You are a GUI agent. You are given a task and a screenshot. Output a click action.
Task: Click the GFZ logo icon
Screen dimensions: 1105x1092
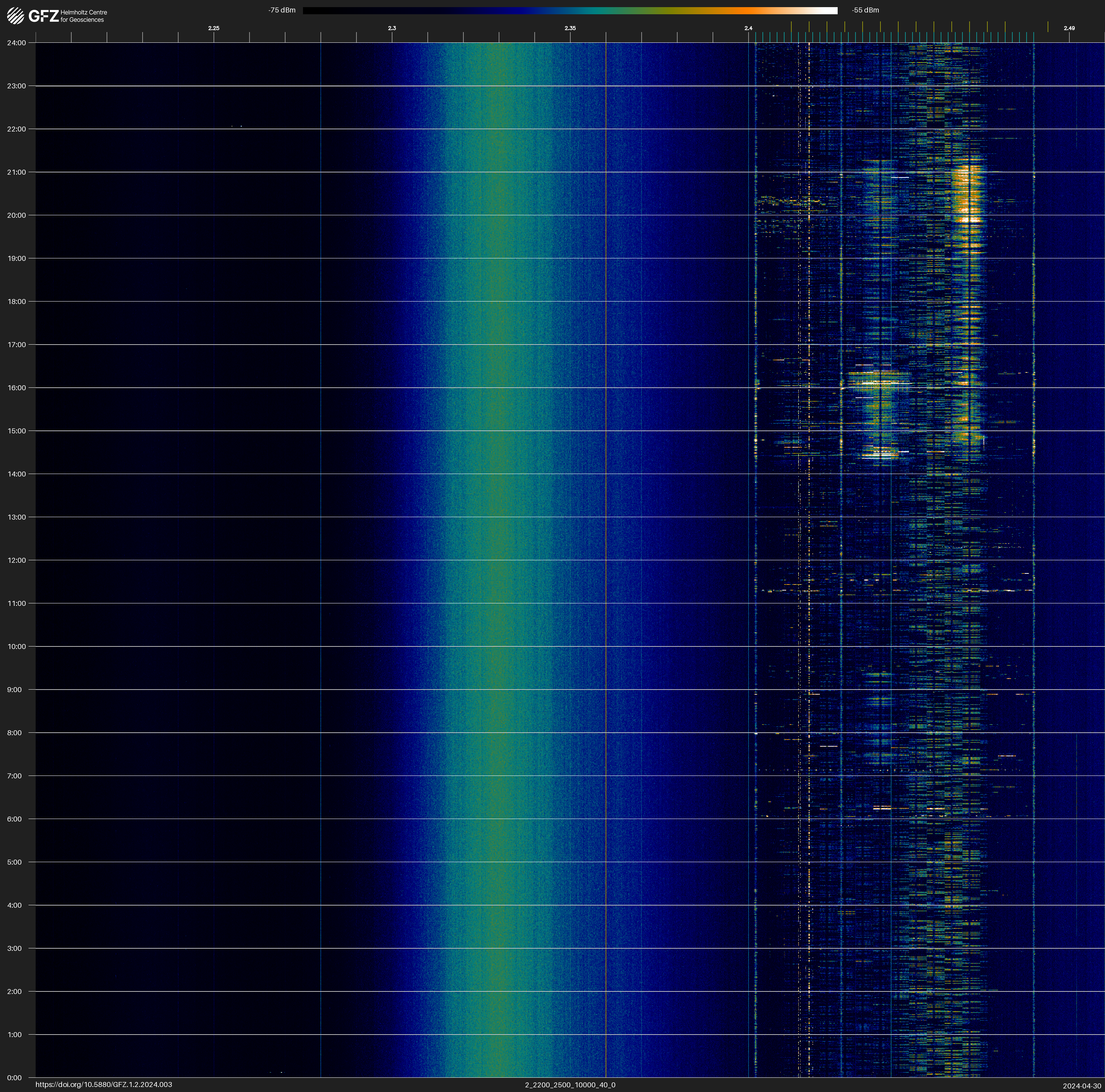click(x=16, y=15)
